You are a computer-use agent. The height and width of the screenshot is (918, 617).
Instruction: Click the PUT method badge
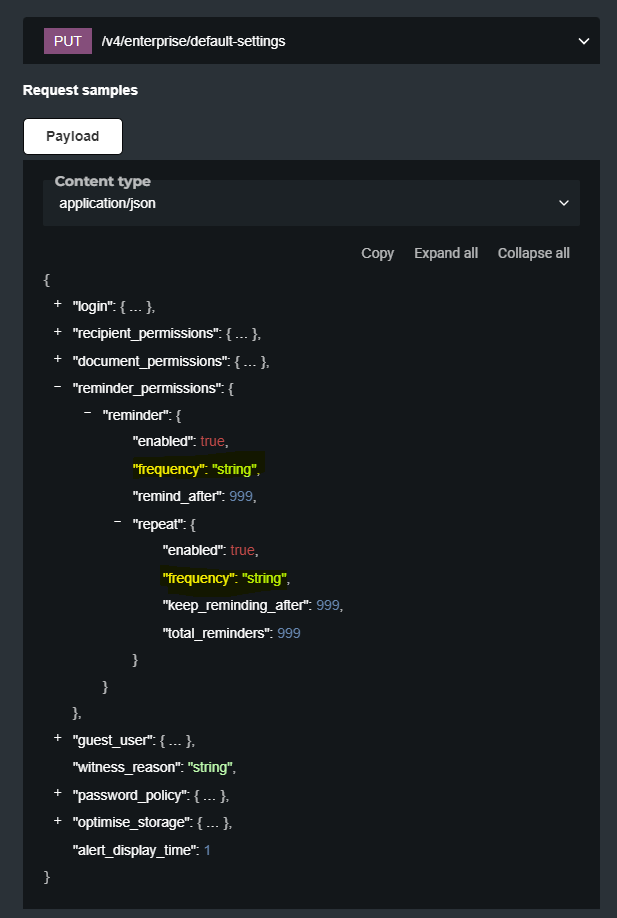point(67,41)
